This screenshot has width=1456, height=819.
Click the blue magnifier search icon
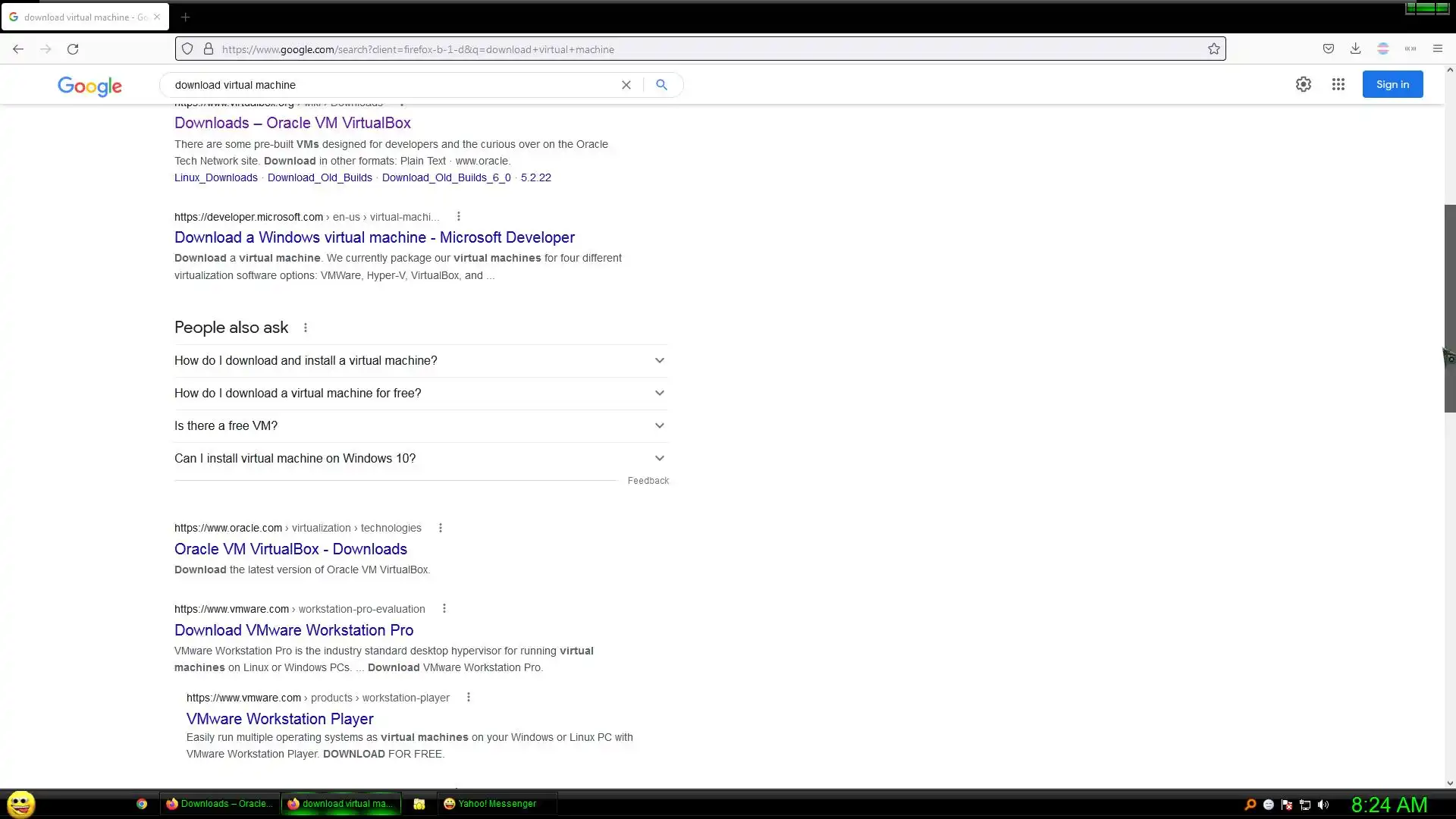[x=661, y=85]
